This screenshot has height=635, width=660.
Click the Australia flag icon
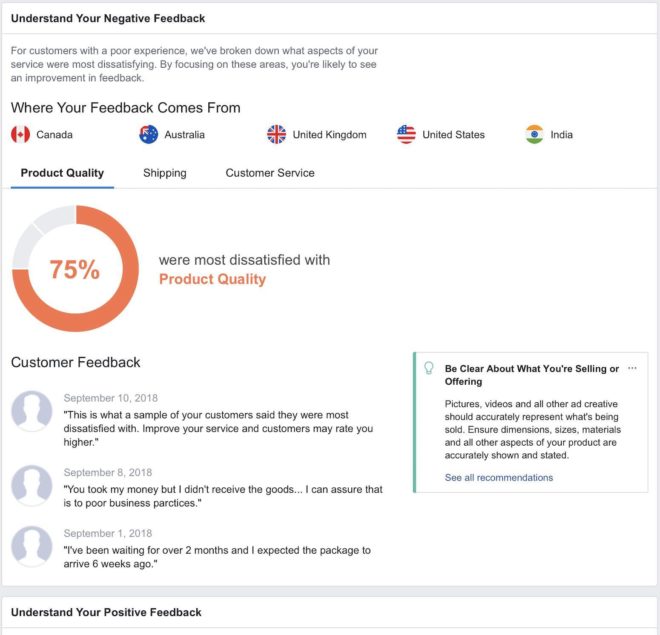tap(149, 135)
